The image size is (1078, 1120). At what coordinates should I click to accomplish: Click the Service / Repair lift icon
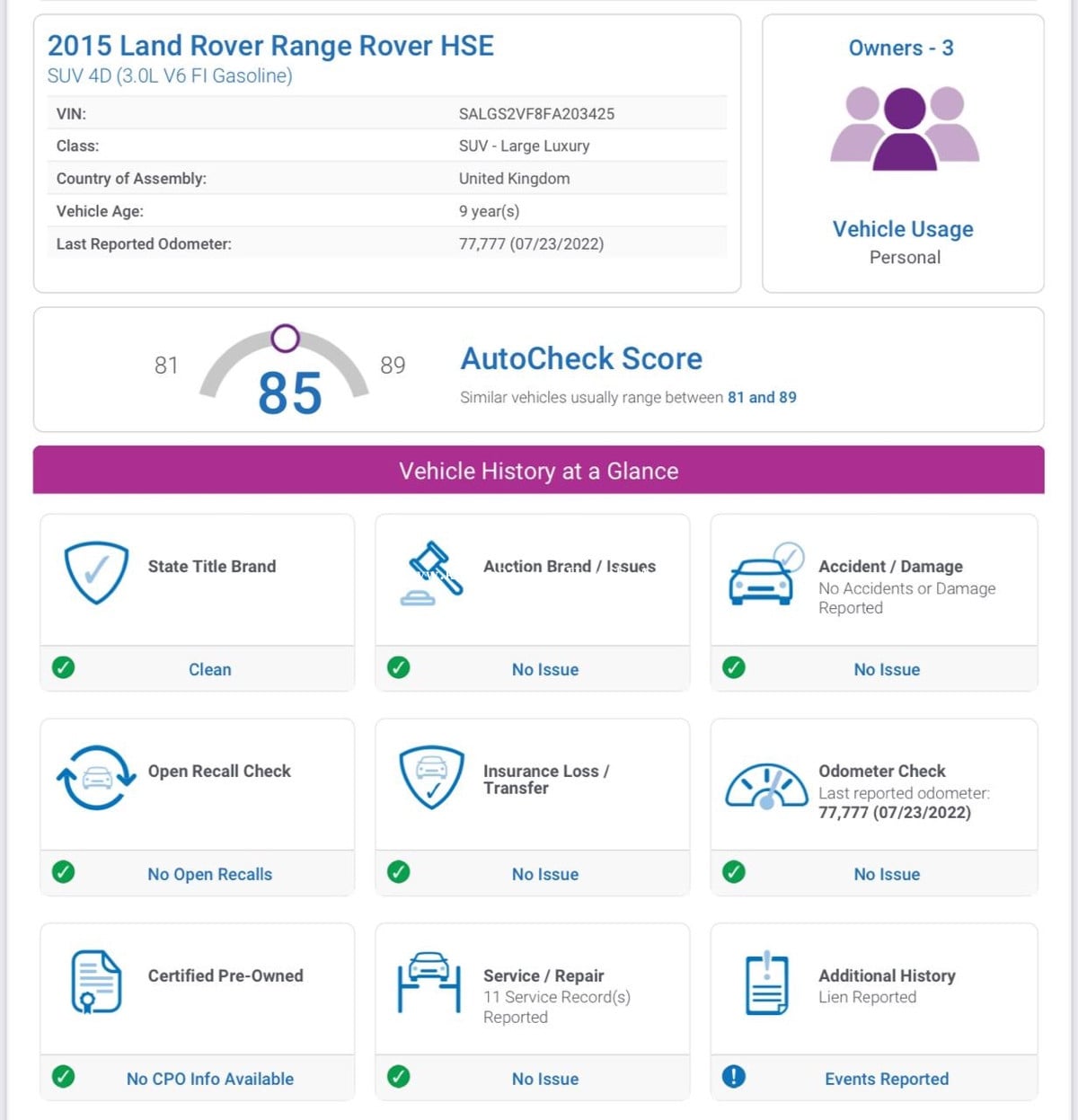(429, 983)
